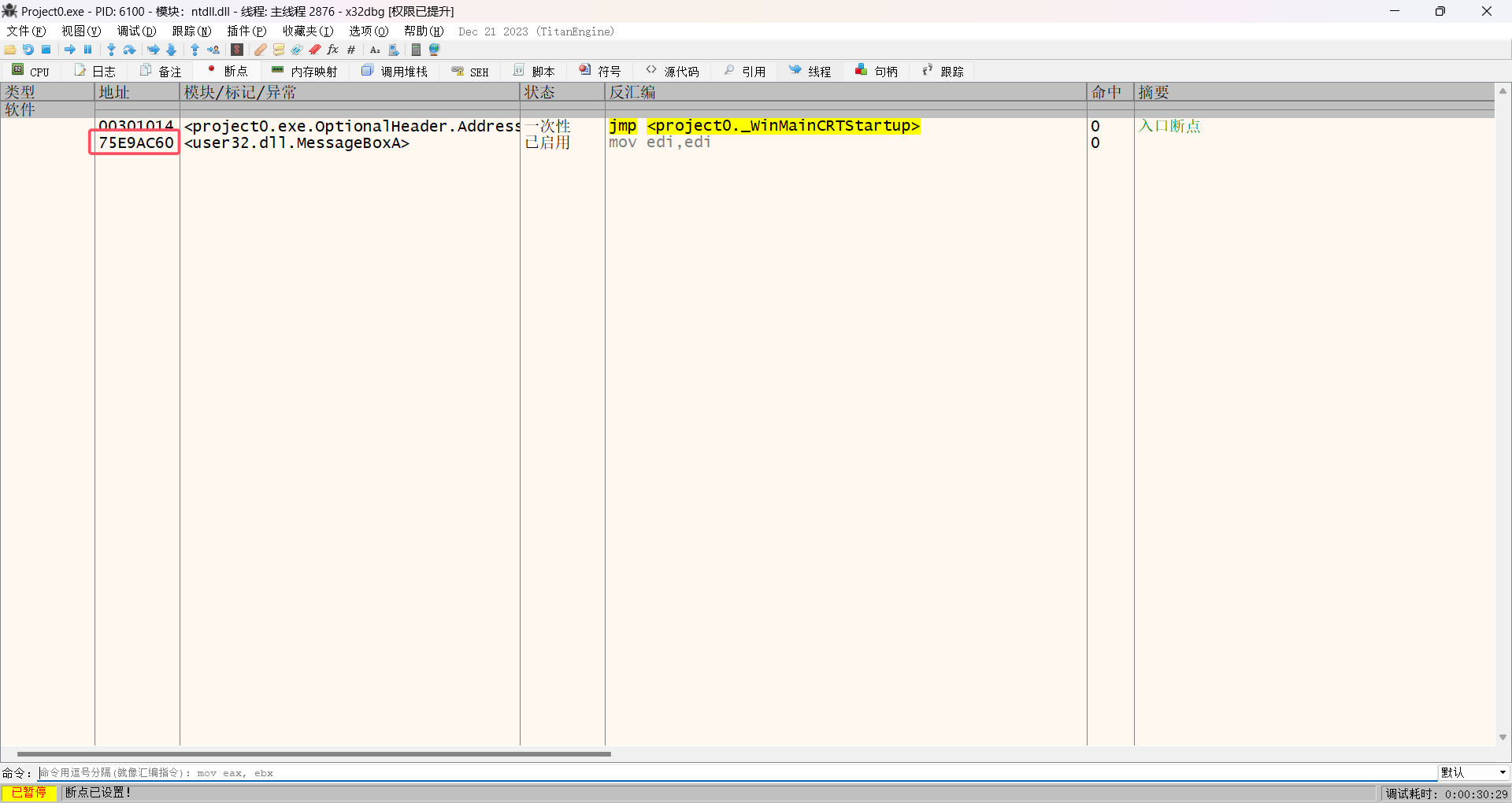Switch to the 脚本 script tab
Image resolution: width=1512 pixels, height=803 pixels.
(535, 71)
